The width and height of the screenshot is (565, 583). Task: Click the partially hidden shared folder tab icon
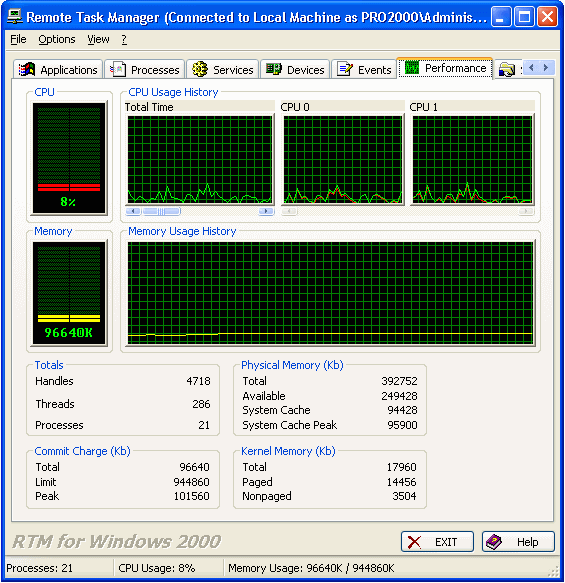point(507,70)
